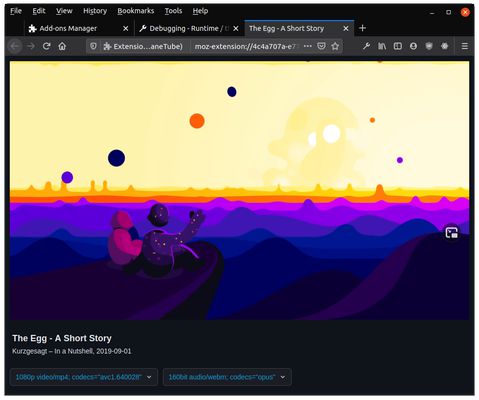Open the History menu
The width and height of the screenshot is (479, 400).
pos(95,11)
